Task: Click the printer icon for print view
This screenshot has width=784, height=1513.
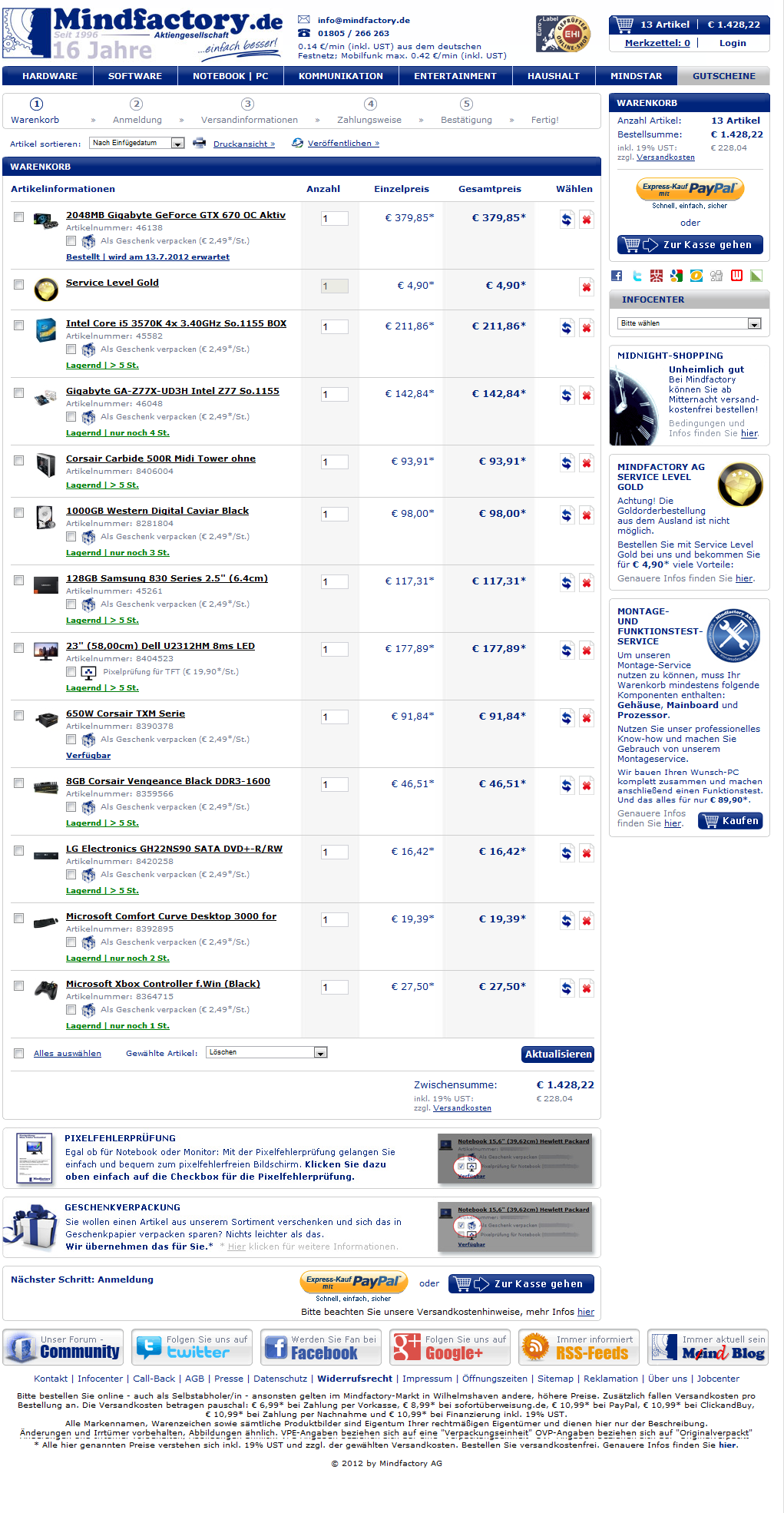Action: 200,143
